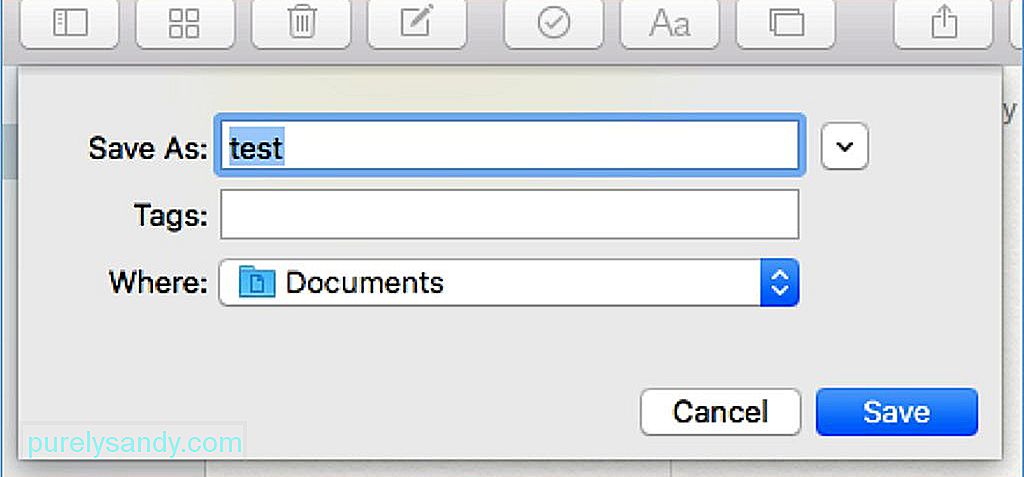The width and height of the screenshot is (1024, 477).
Task: Click the purelysandy.com watermark text
Action: click(133, 443)
